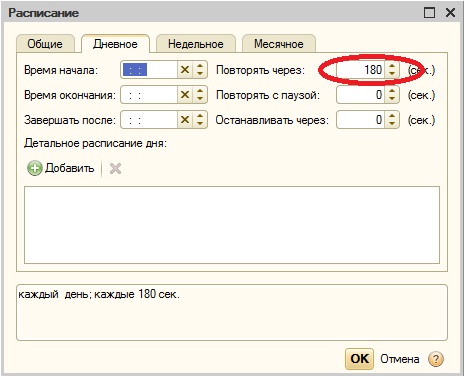Click the Время окончания time field

(x=149, y=95)
